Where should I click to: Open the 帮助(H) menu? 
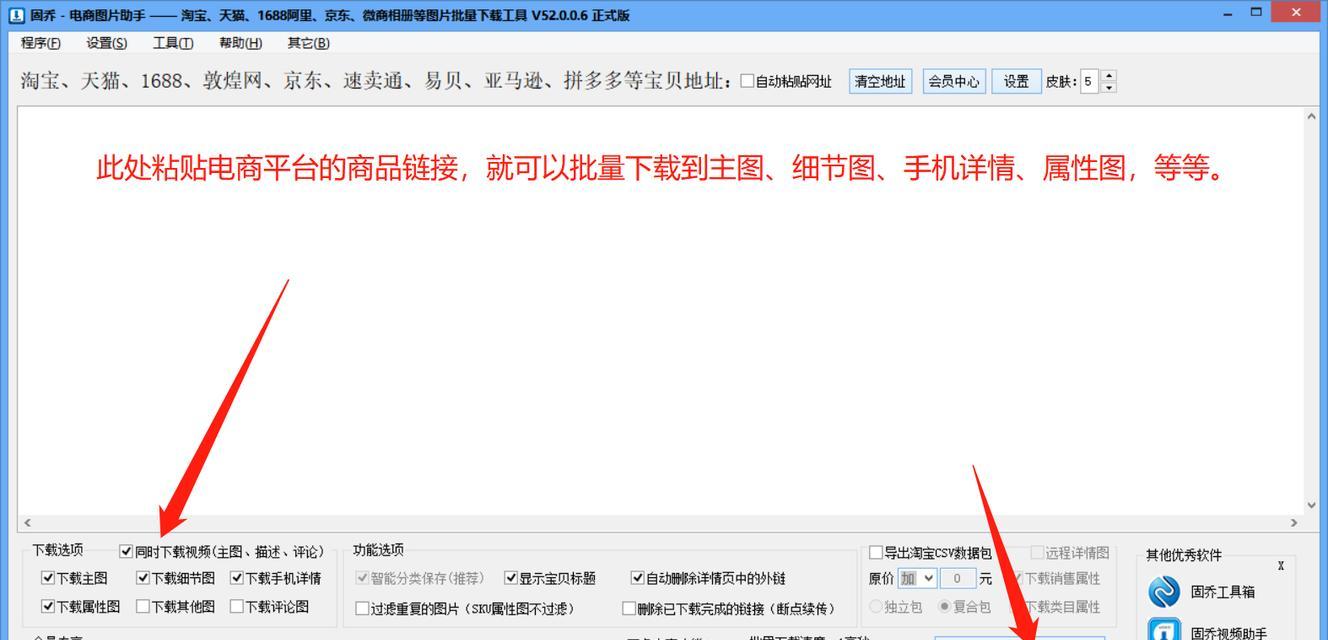pos(240,43)
